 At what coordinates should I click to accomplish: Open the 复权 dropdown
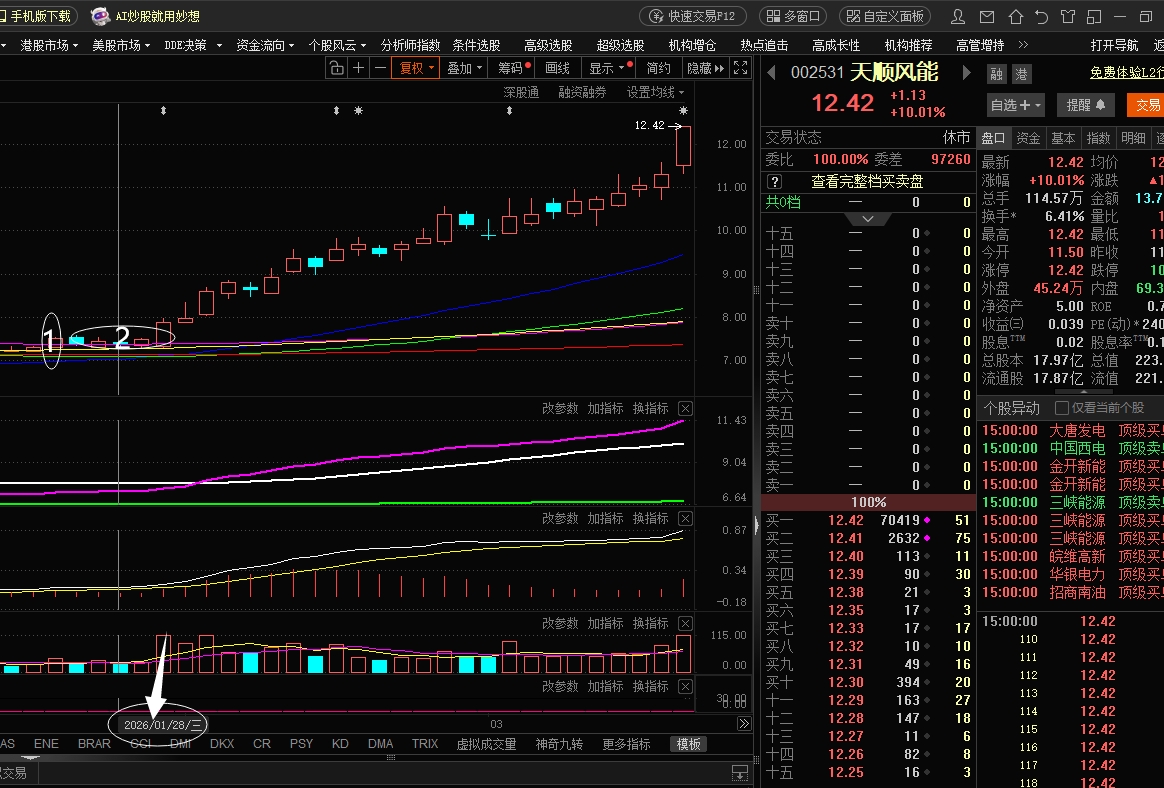[x=416, y=68]
